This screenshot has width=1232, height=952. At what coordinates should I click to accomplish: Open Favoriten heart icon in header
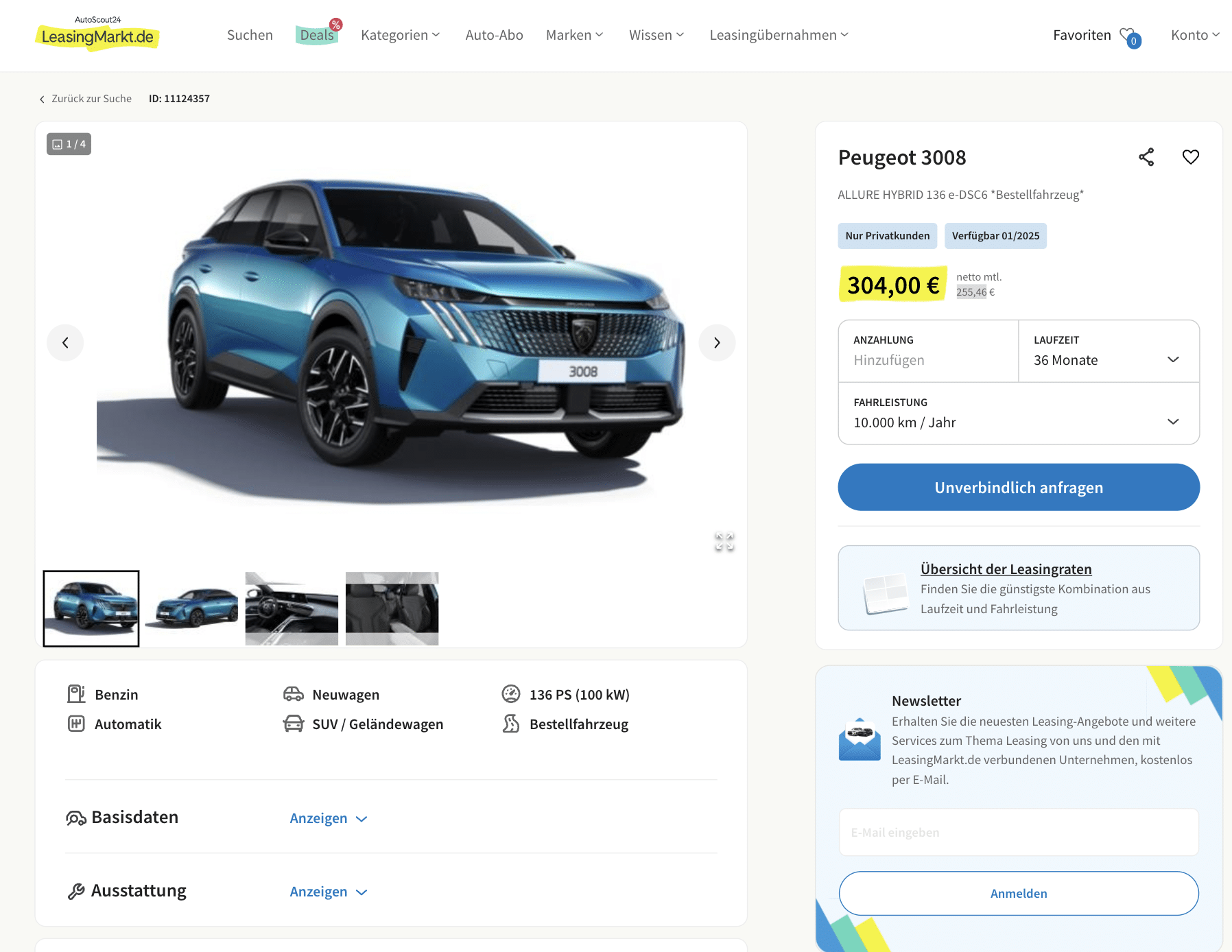tap(1130, 36)
